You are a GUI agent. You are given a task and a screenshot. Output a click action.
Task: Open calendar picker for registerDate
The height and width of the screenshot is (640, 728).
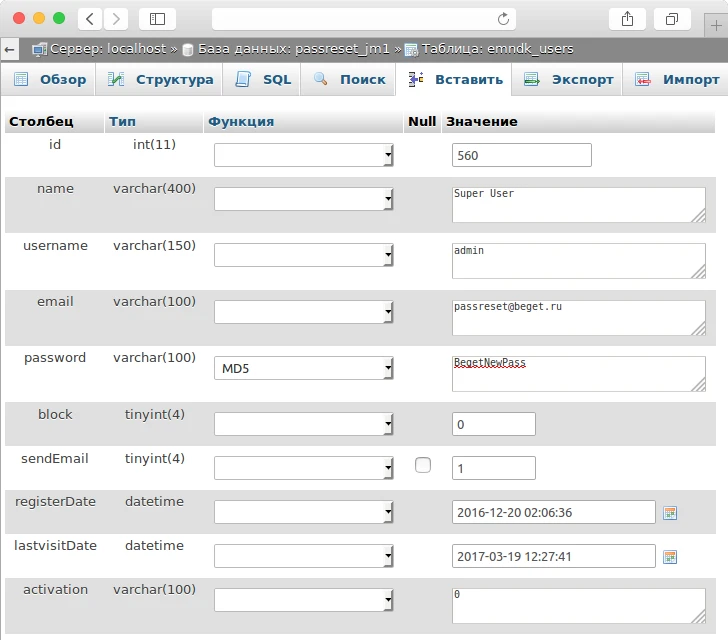[670, 513]
